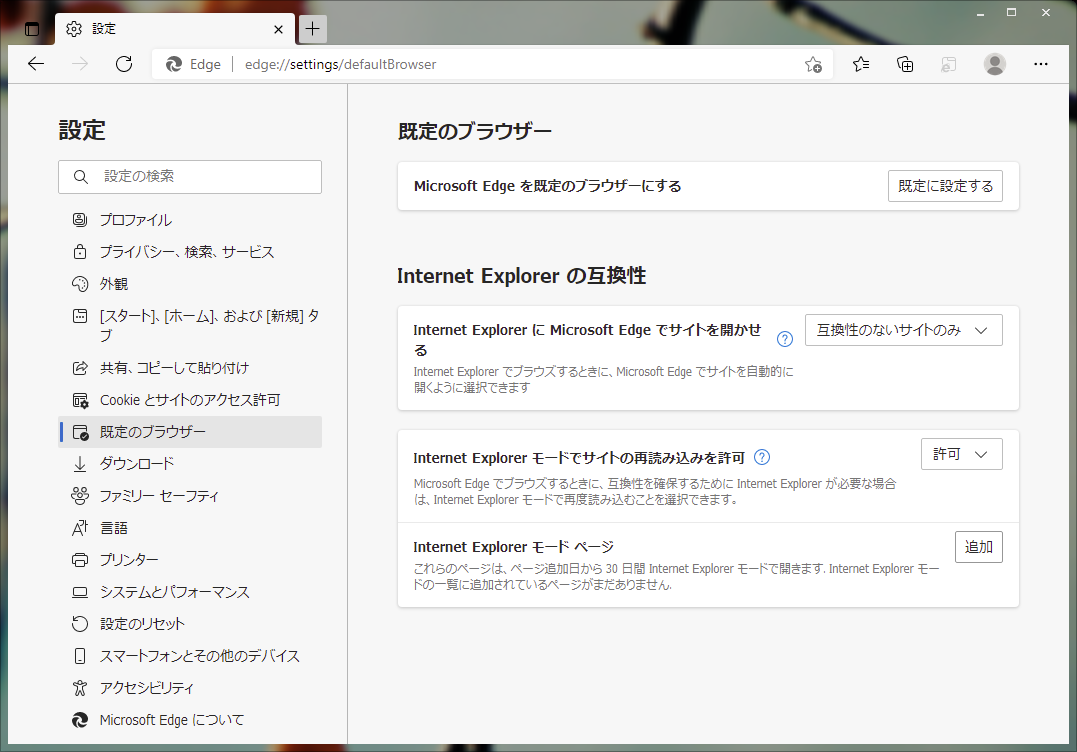Open Collections icon in toolbar
The width and height of the screenshot is (1077, 752).
click(x=905, y=65)
